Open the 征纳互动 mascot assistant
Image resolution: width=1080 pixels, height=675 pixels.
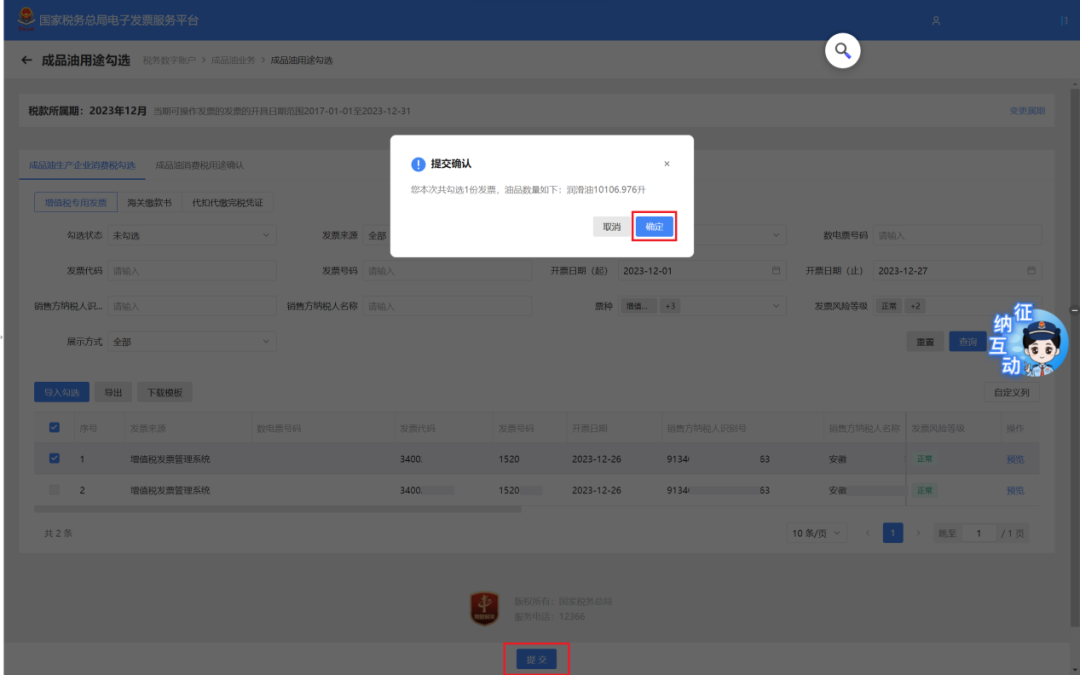pyautogui.click(x=1029, y=340)
